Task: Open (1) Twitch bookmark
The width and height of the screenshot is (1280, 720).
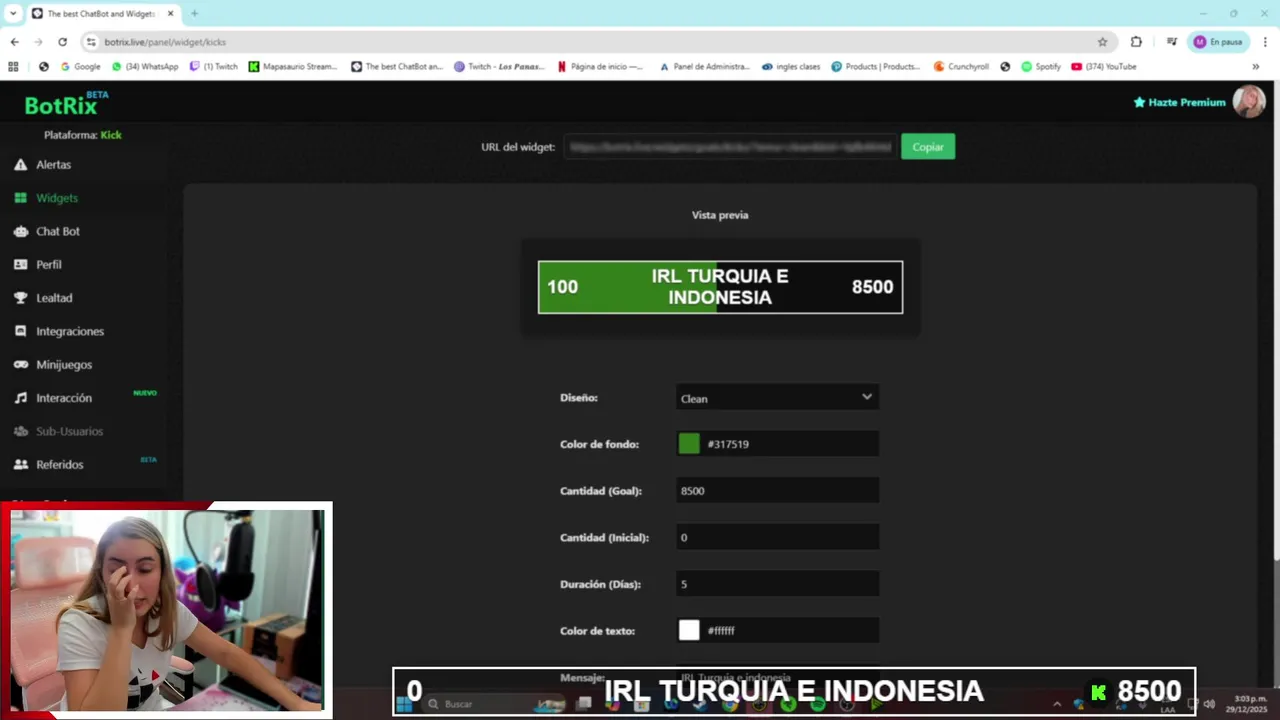Action: tap(214, 67)
